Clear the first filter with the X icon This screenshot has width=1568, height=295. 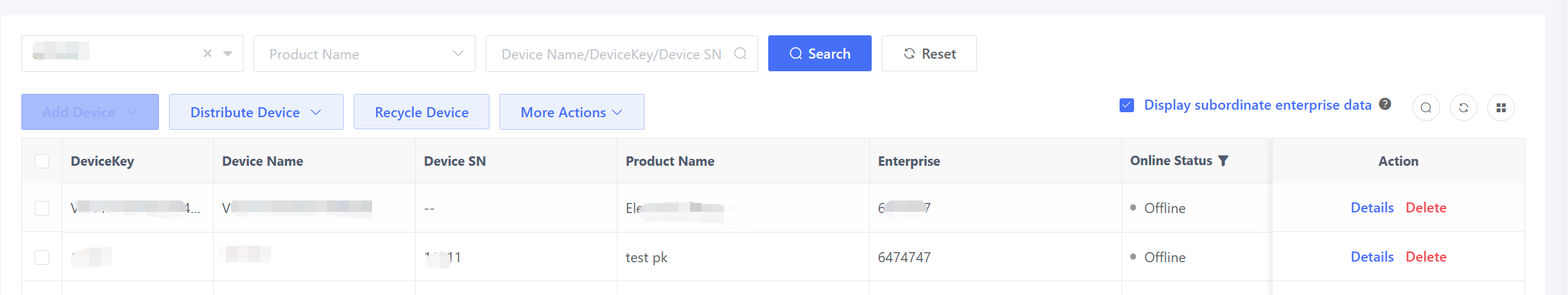click(x=208, y=54)
